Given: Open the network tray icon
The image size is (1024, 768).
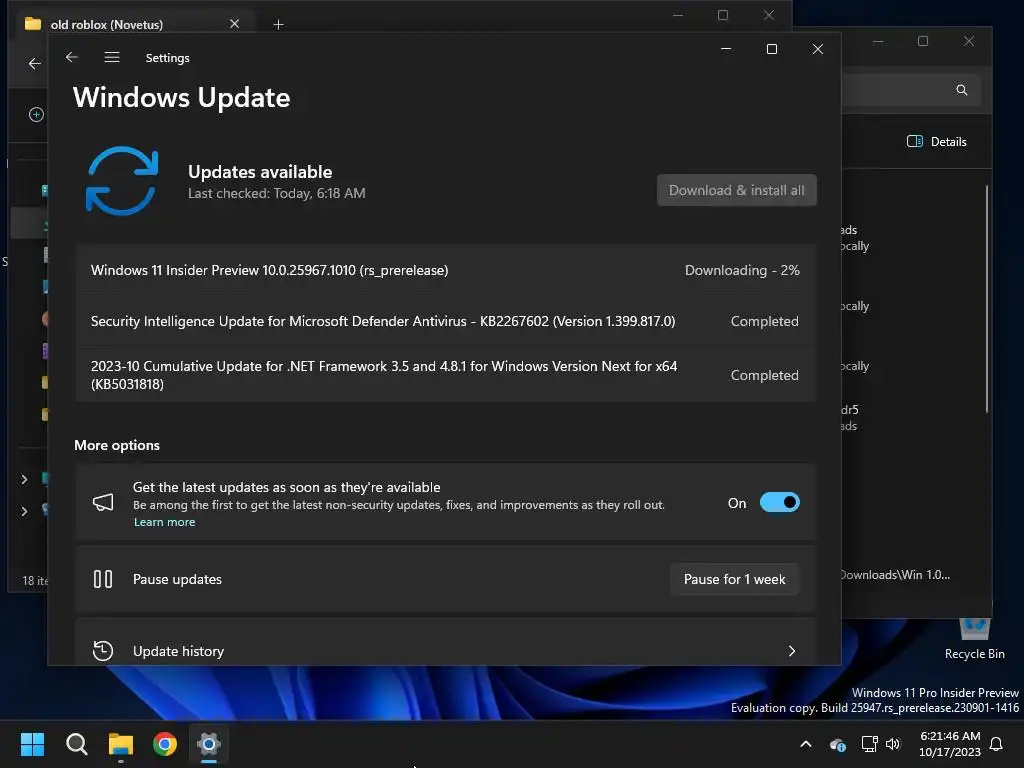Looking at the screenshot, I should tap(869, 744).
